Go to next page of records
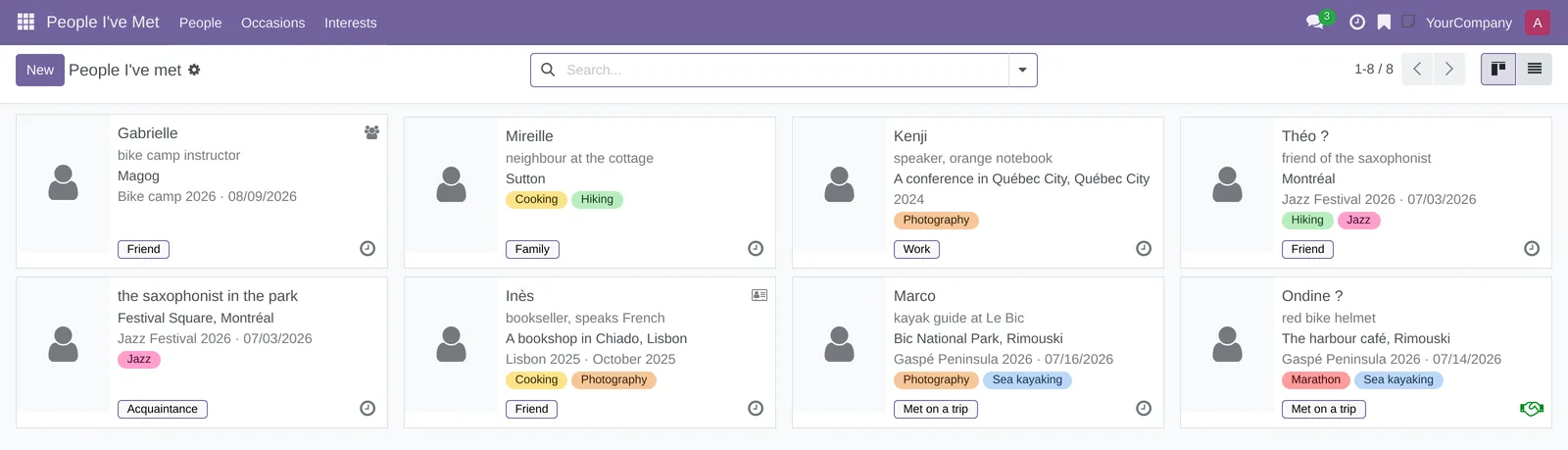This screenshot has height=450, width=1568. pos(1449,70)
